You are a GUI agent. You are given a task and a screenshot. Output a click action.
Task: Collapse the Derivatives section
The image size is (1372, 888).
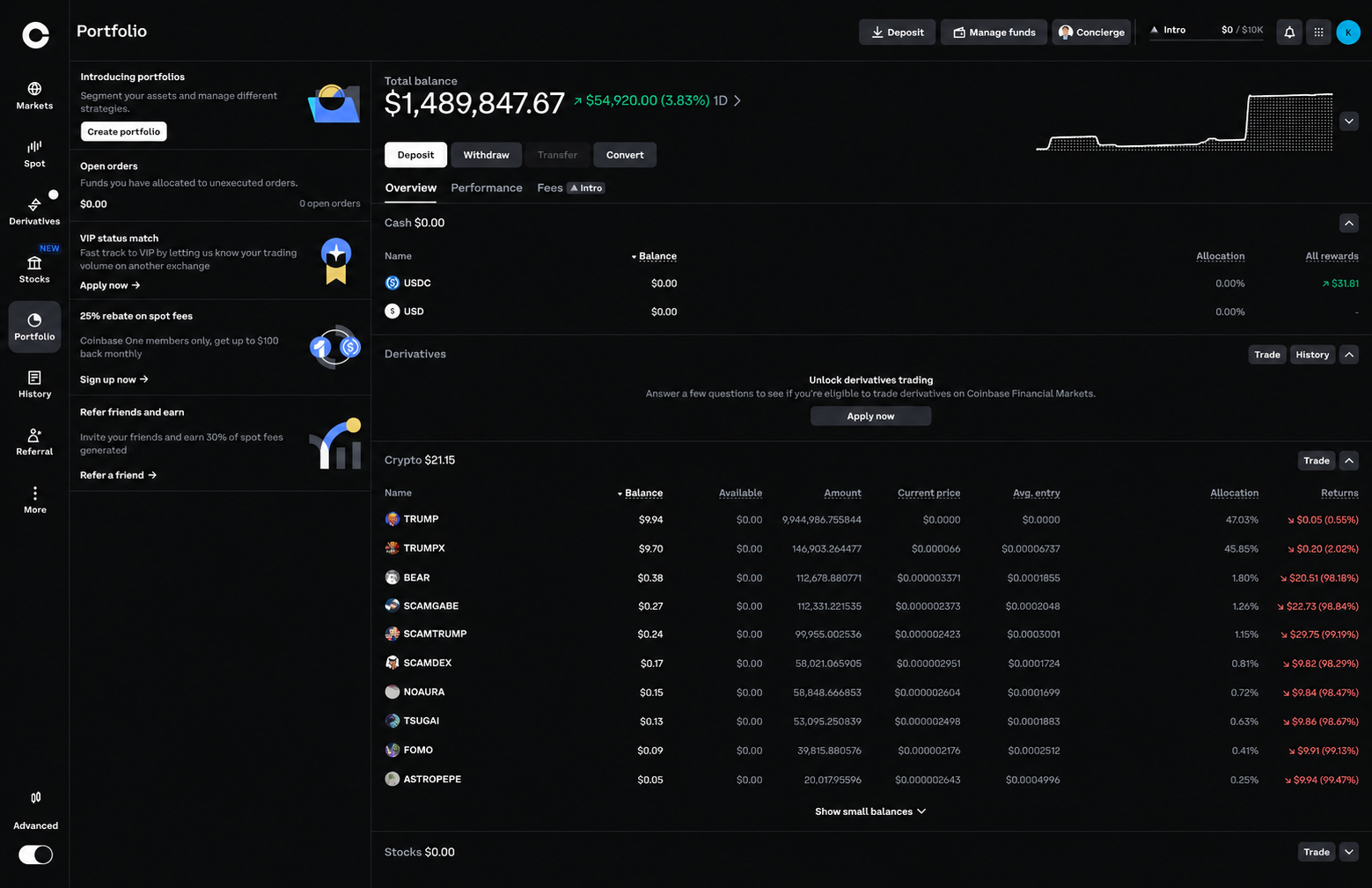1349,355
